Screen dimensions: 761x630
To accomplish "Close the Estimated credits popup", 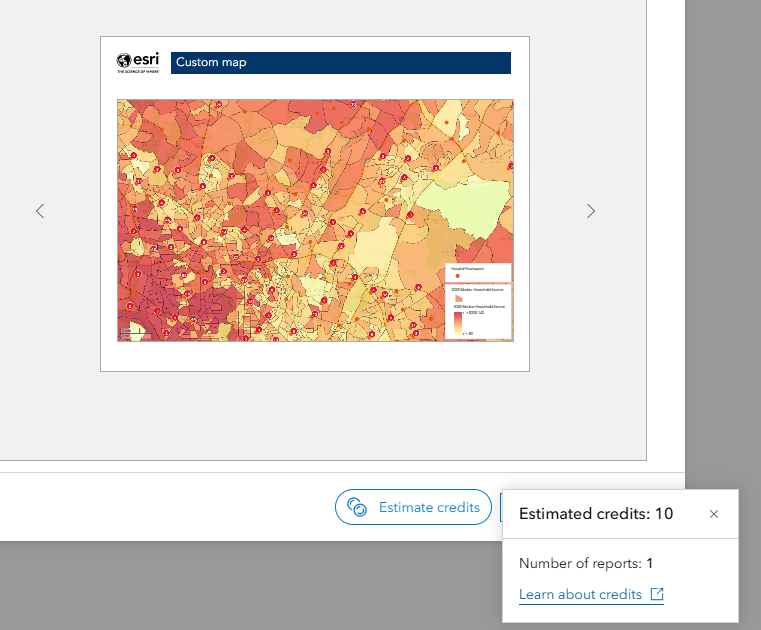I will pos(713,514).
